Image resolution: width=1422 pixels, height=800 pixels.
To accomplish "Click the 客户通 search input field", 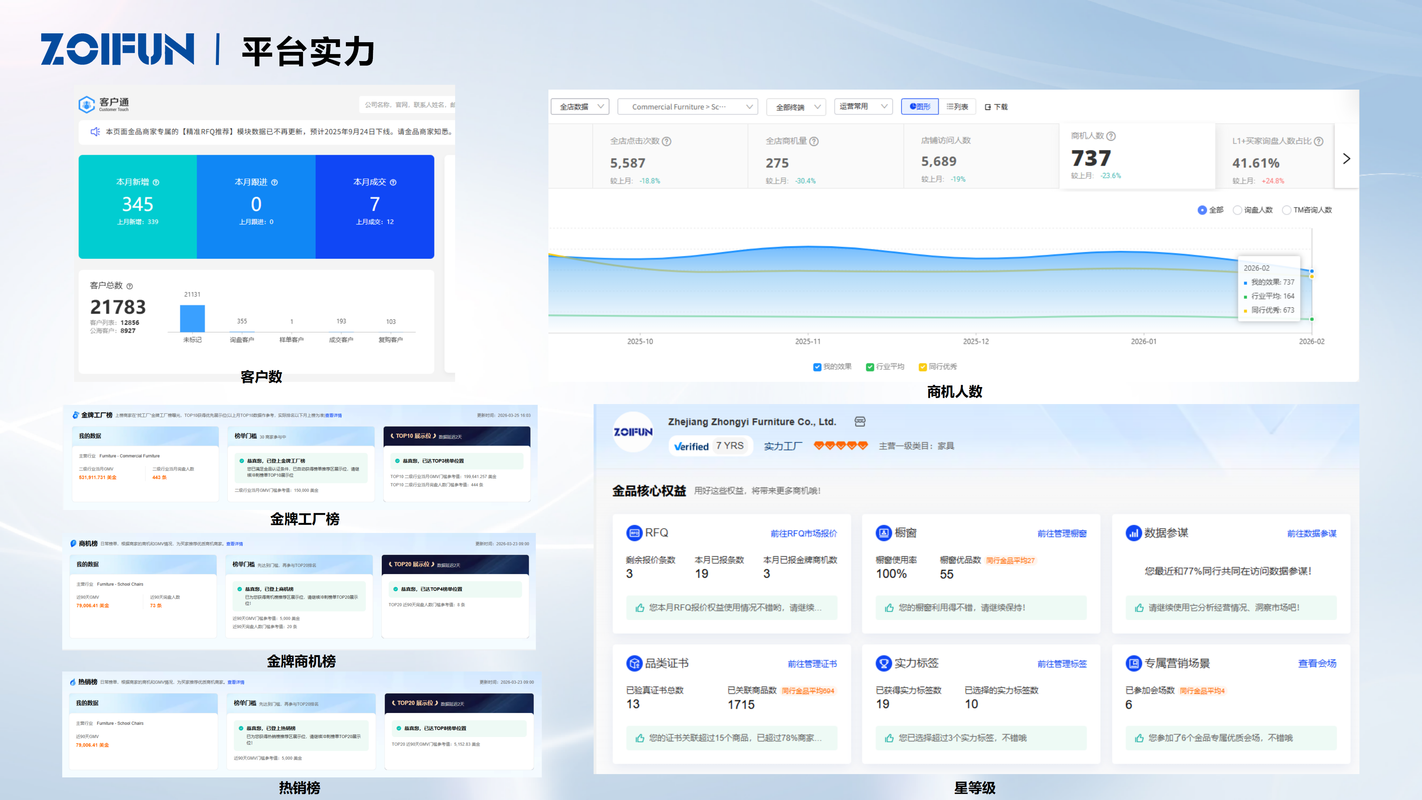I will 407,104.
